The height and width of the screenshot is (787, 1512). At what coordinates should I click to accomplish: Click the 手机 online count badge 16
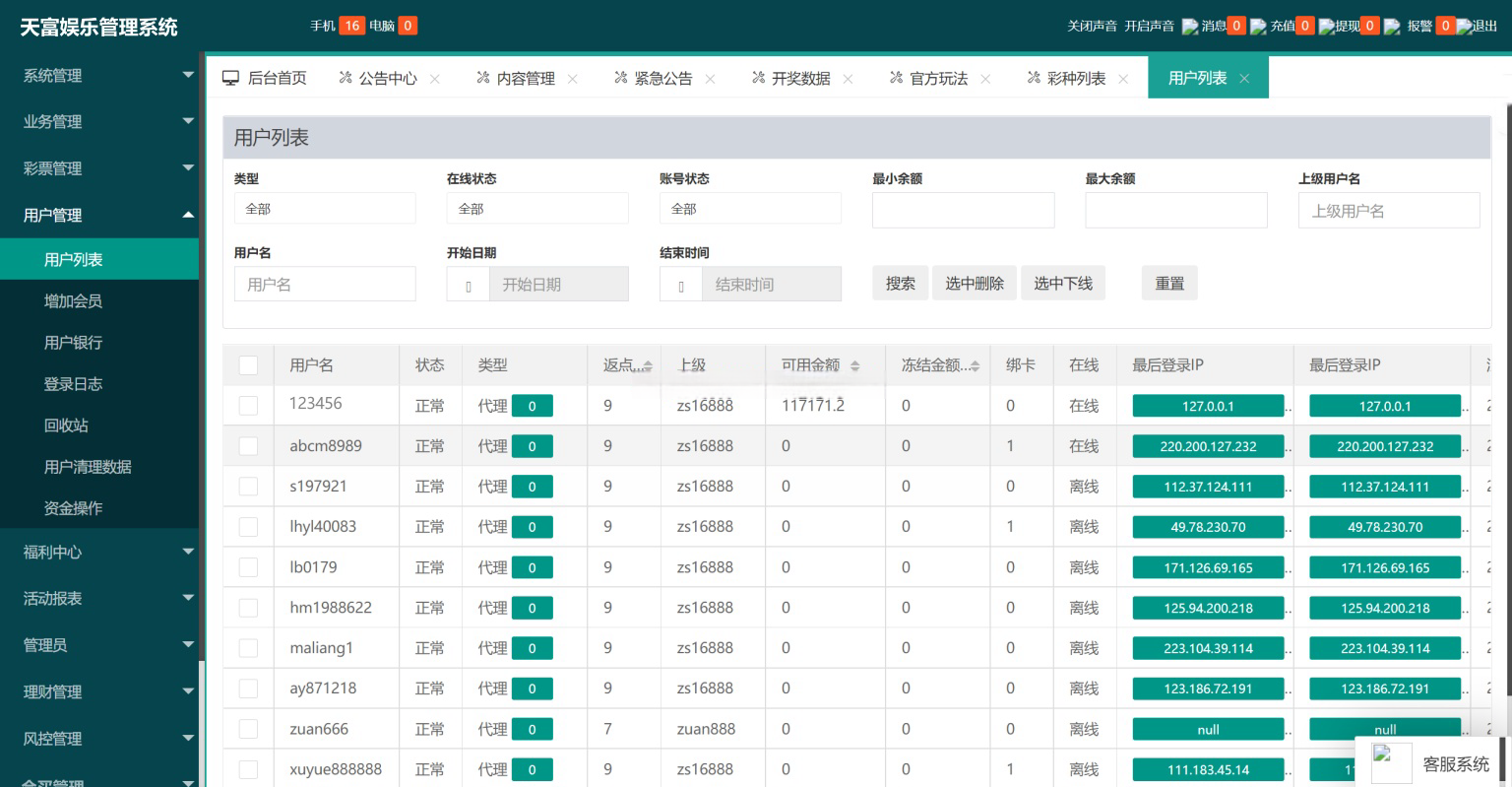pos(351,26)
